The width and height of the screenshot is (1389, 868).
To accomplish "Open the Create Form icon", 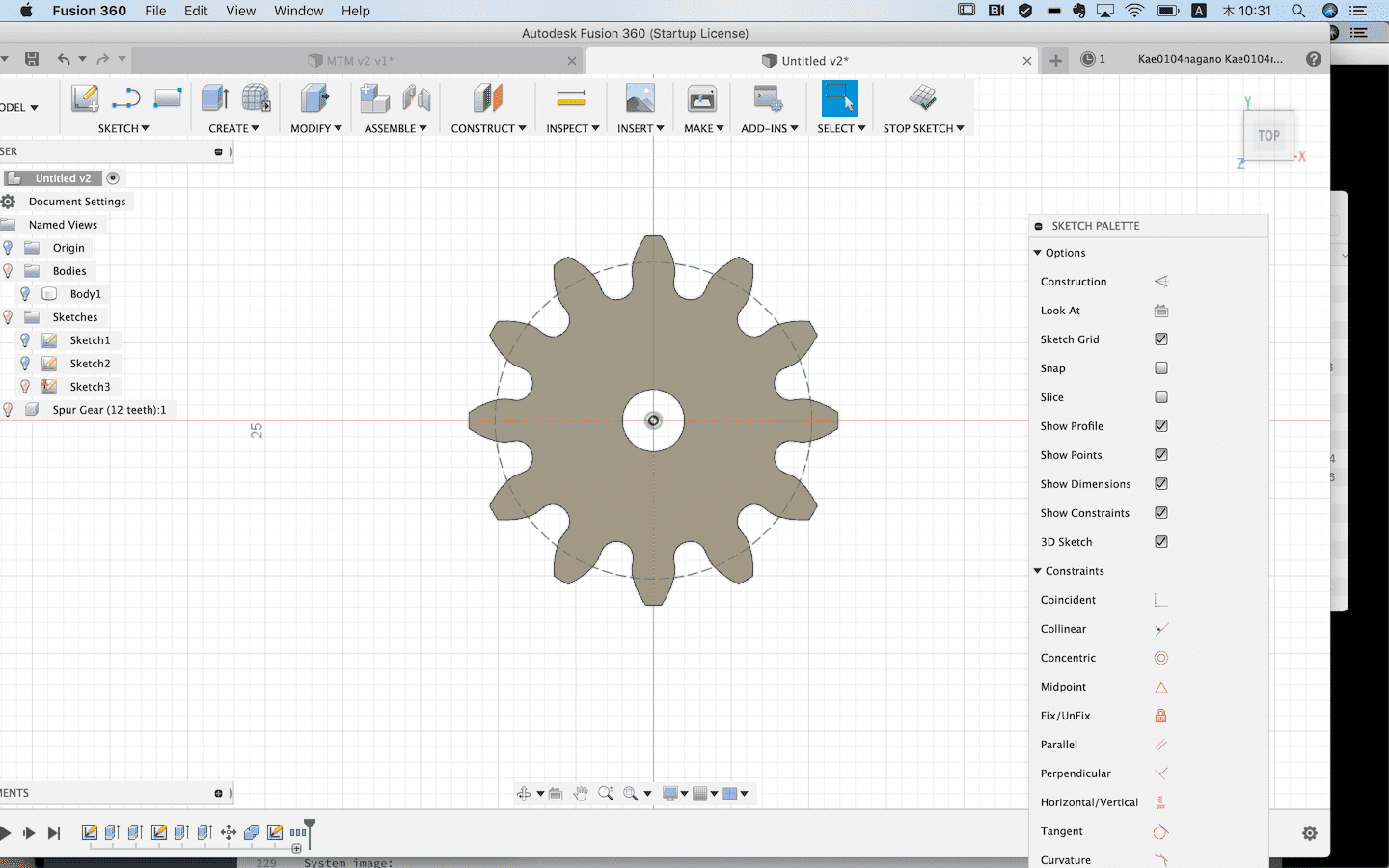I will 256,99.
